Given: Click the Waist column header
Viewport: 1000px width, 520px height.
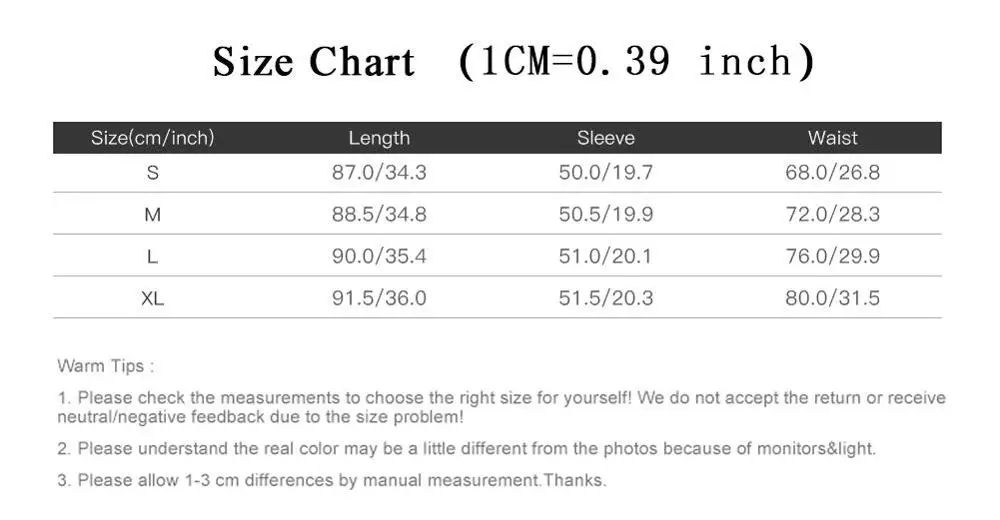Looking at the screenshot, I should pos(833,138).
